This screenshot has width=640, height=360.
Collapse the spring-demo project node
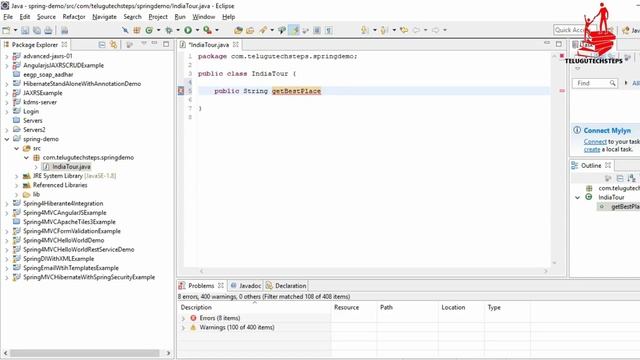point(7,139)
